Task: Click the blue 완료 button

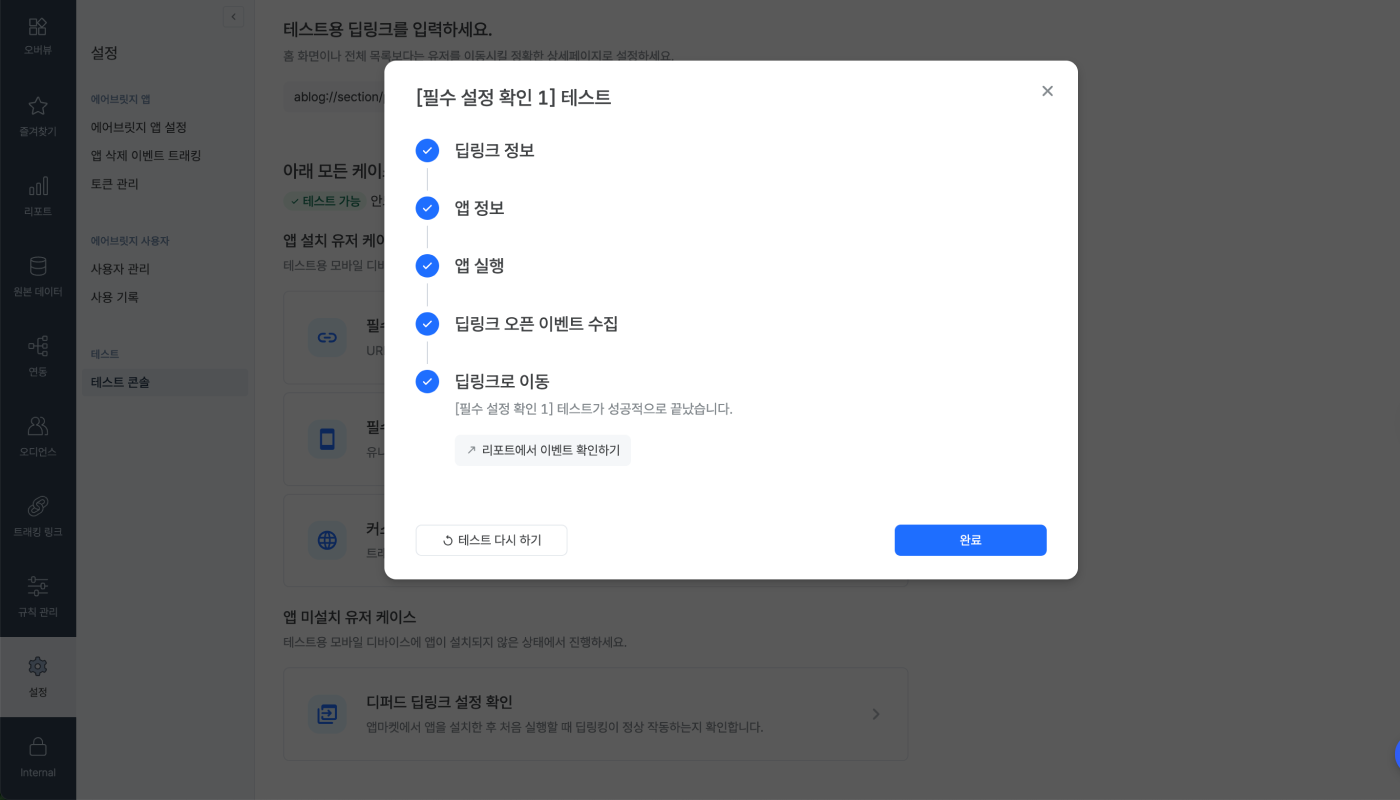Action: pyautogui.click(x=970, y=540)
